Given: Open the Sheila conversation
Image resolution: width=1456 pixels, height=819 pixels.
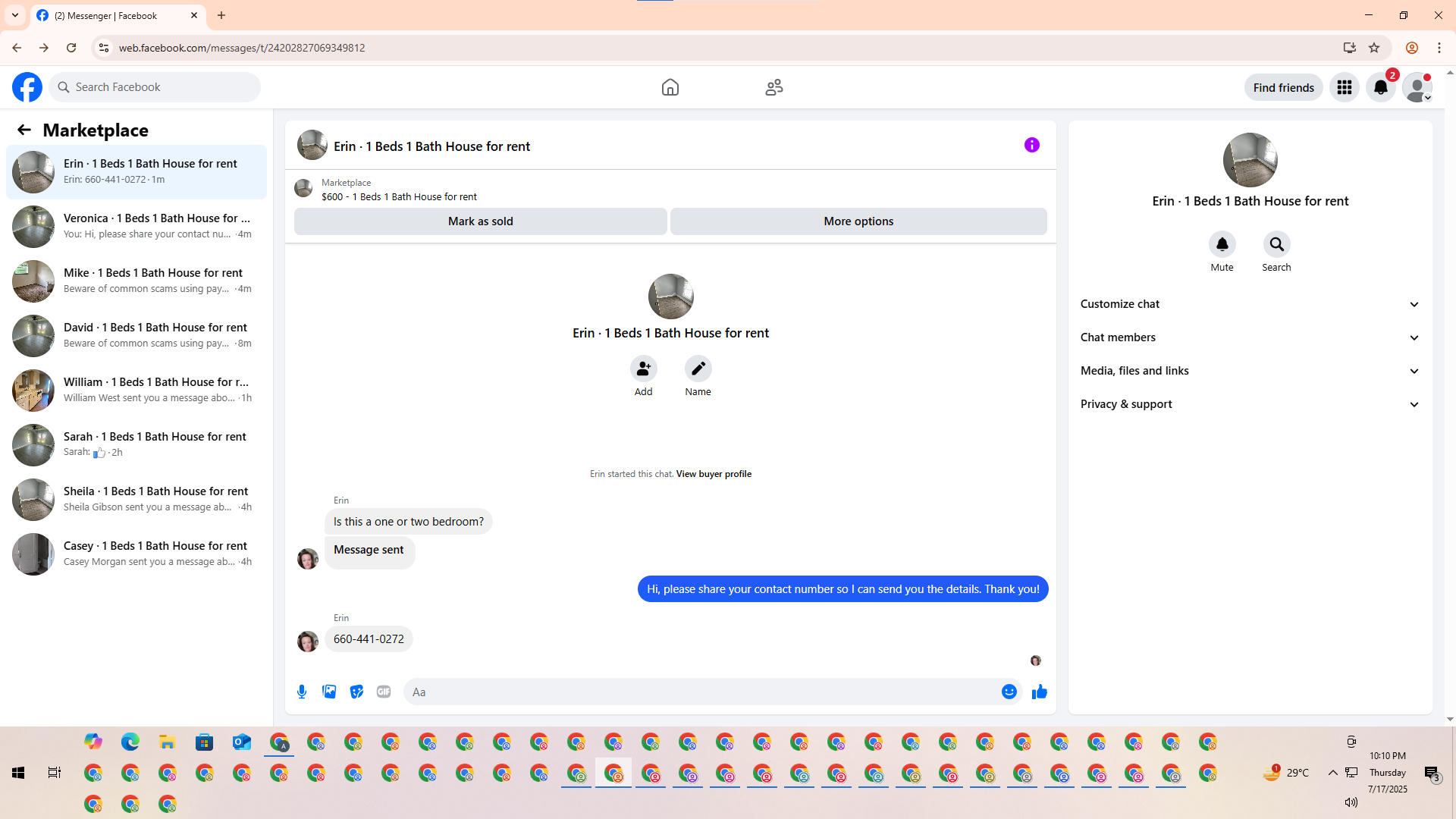Looking at the screenshot, I should [136, 500].
